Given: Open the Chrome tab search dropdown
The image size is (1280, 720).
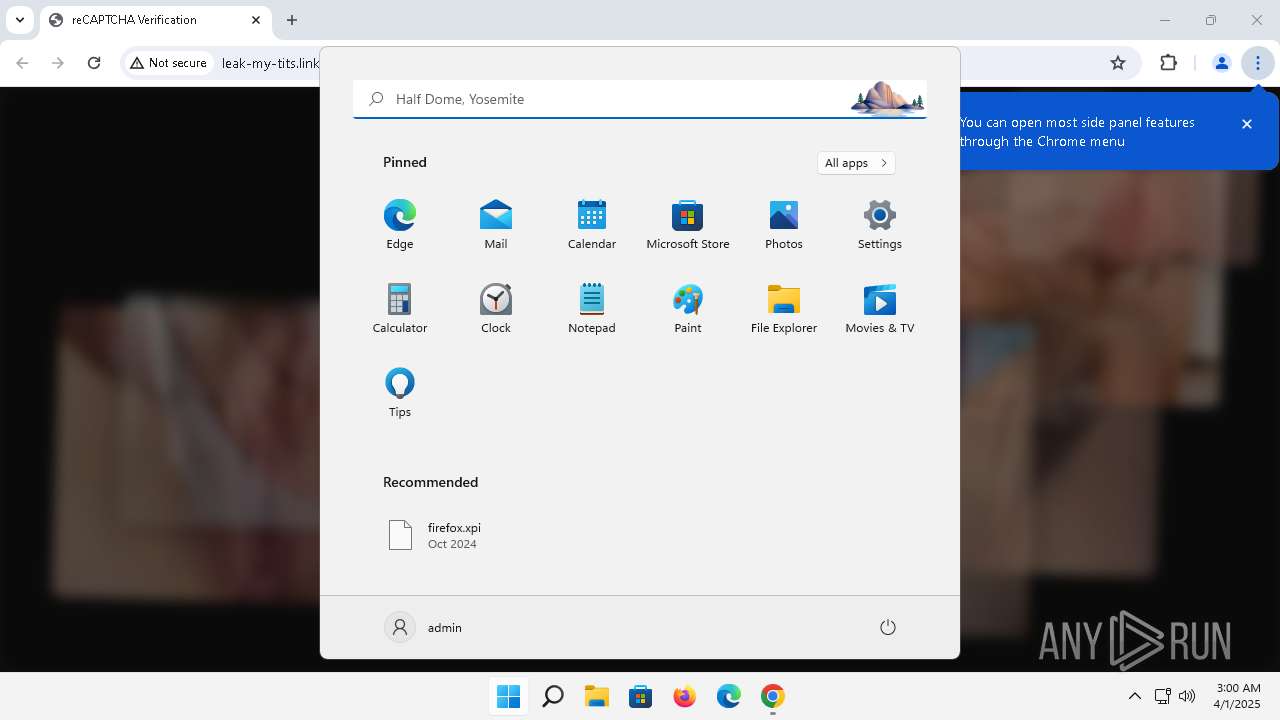Looking at the screenshot, I should click(x=20, y=20).
